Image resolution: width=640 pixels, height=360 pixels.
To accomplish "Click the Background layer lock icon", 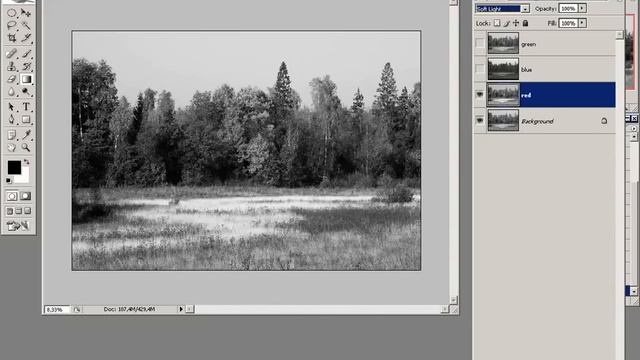I will tap(604, 120).
